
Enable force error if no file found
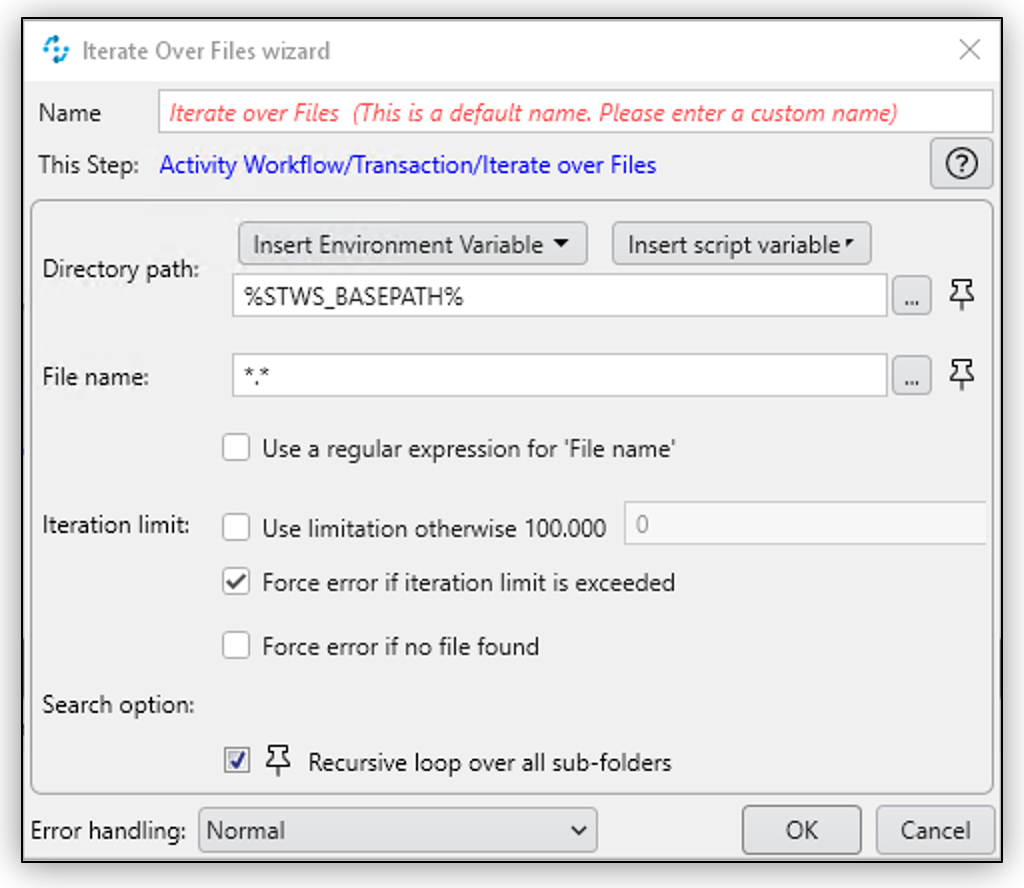(x=235, y=645)
